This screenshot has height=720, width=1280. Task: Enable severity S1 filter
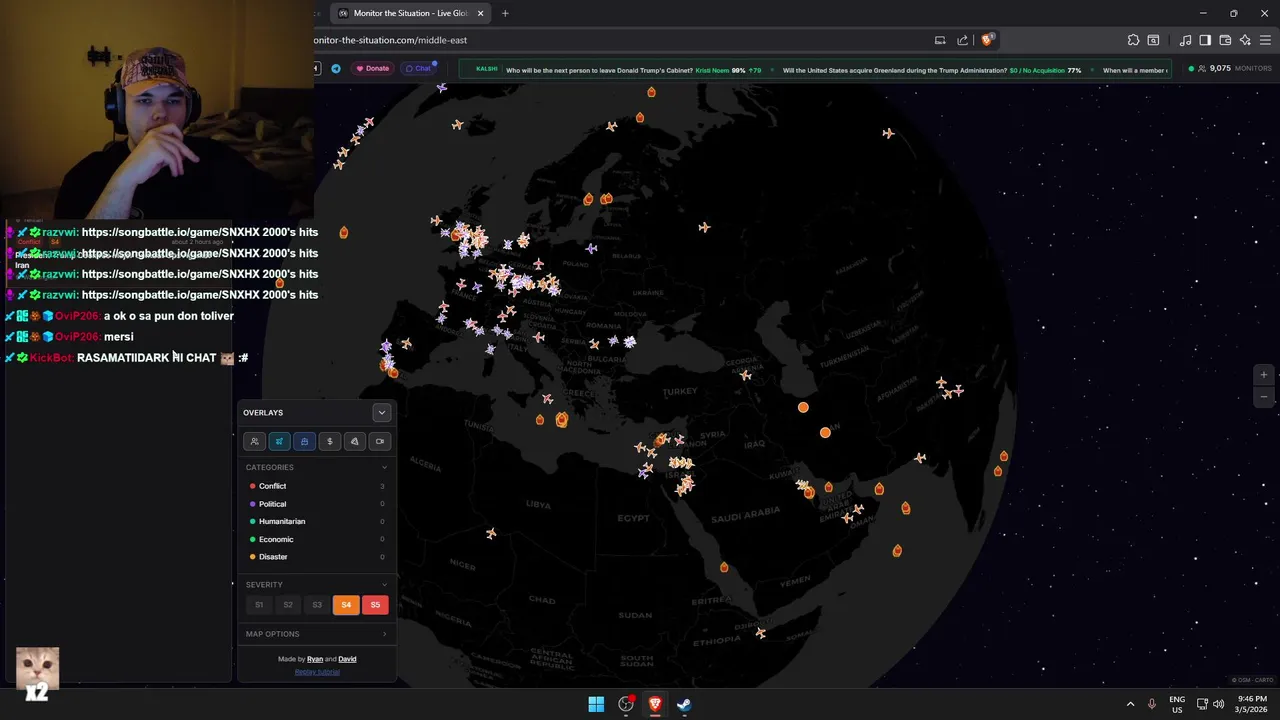tap(259, 604)
